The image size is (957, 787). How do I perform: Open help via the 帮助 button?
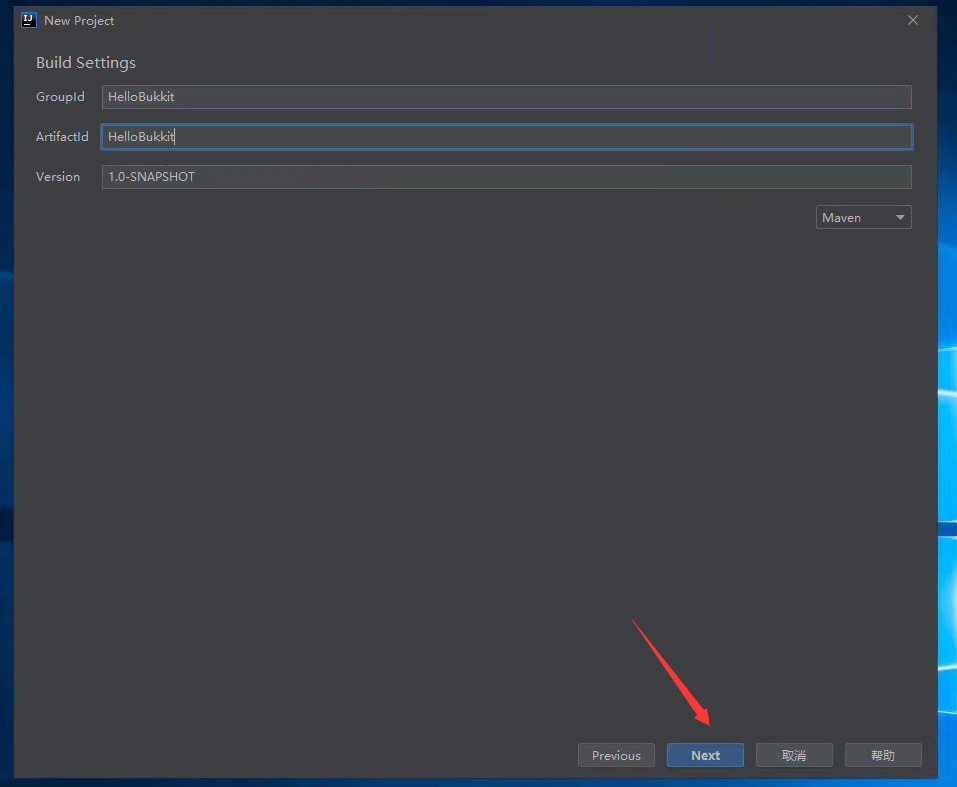click(x=882, y=755)
